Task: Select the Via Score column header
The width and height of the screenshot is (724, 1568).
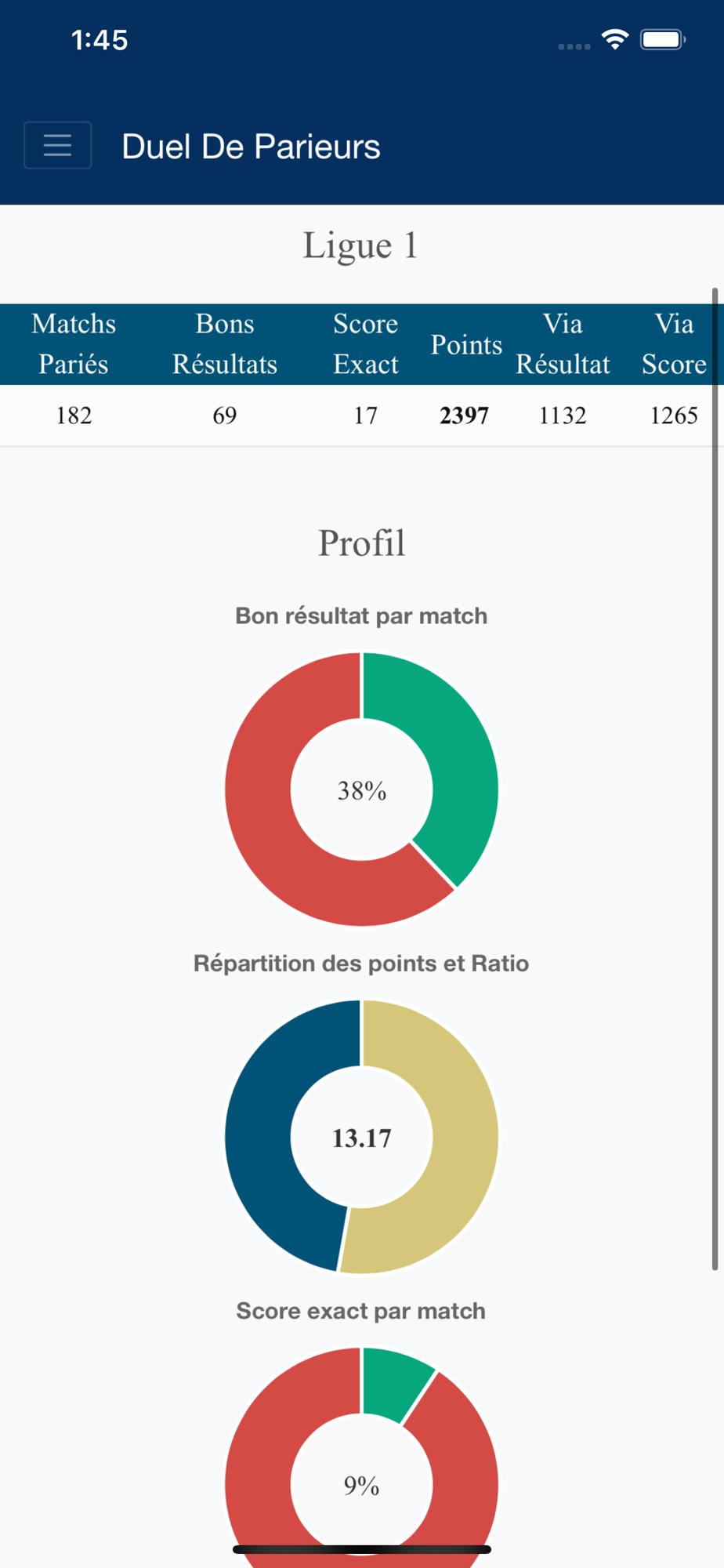Action: point(674,344)
